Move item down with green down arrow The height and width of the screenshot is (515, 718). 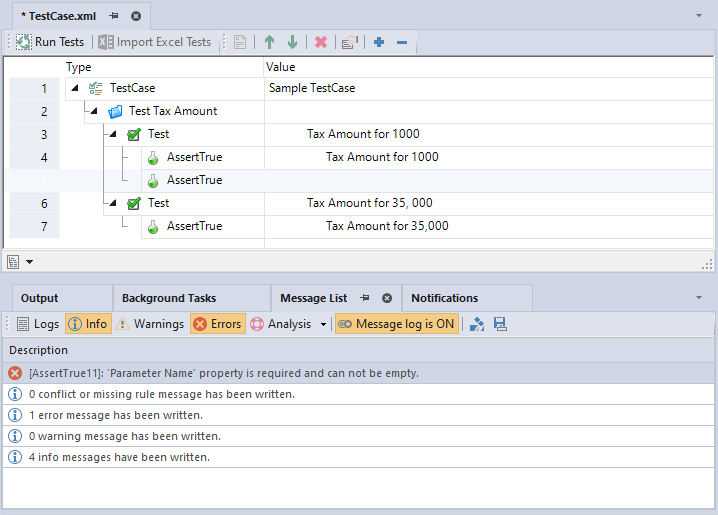[292, 43]
